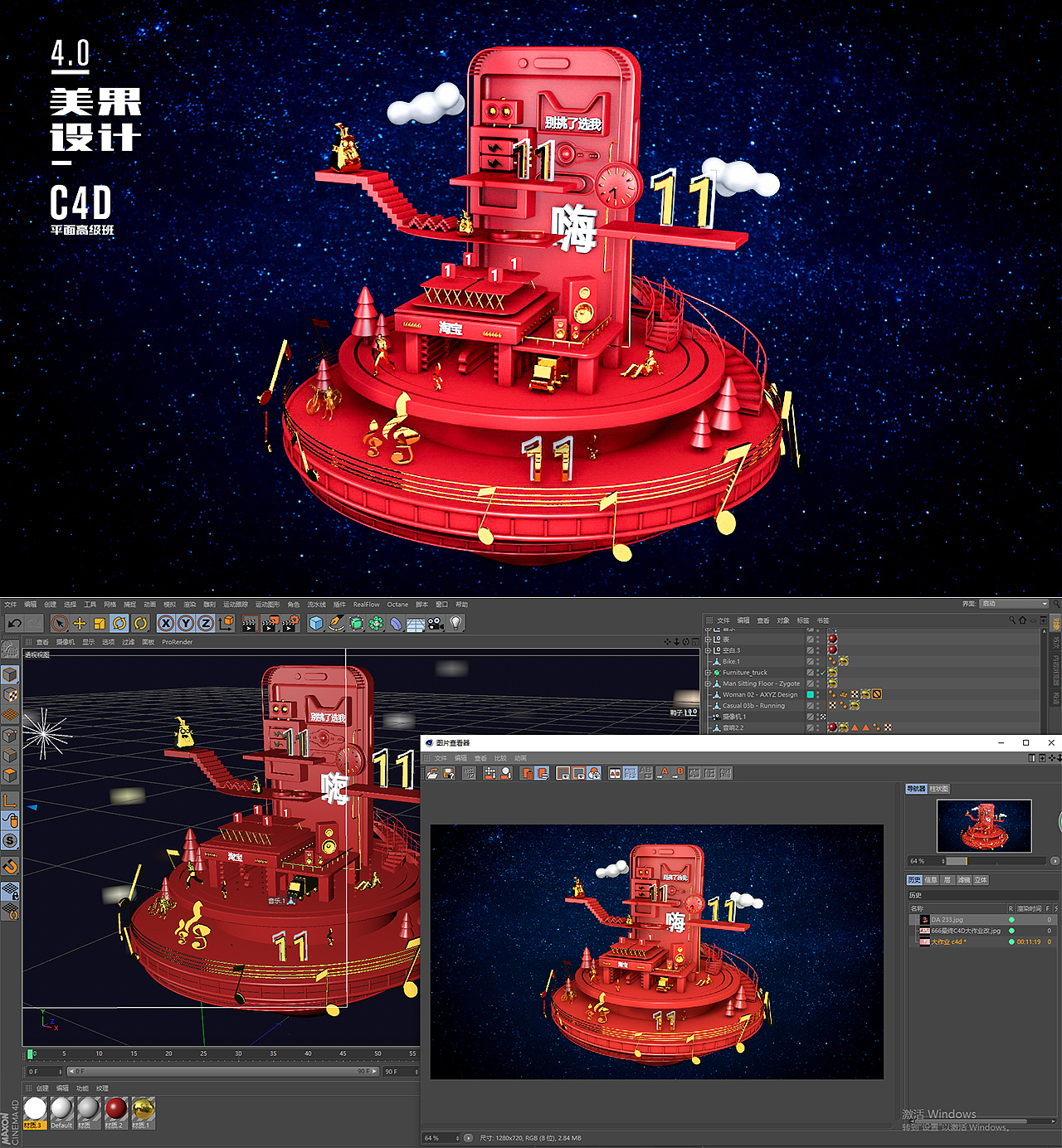The image size is (1062, 1148).
Task: Click Render to Picture Viewer icon
Action: [270, 623]
